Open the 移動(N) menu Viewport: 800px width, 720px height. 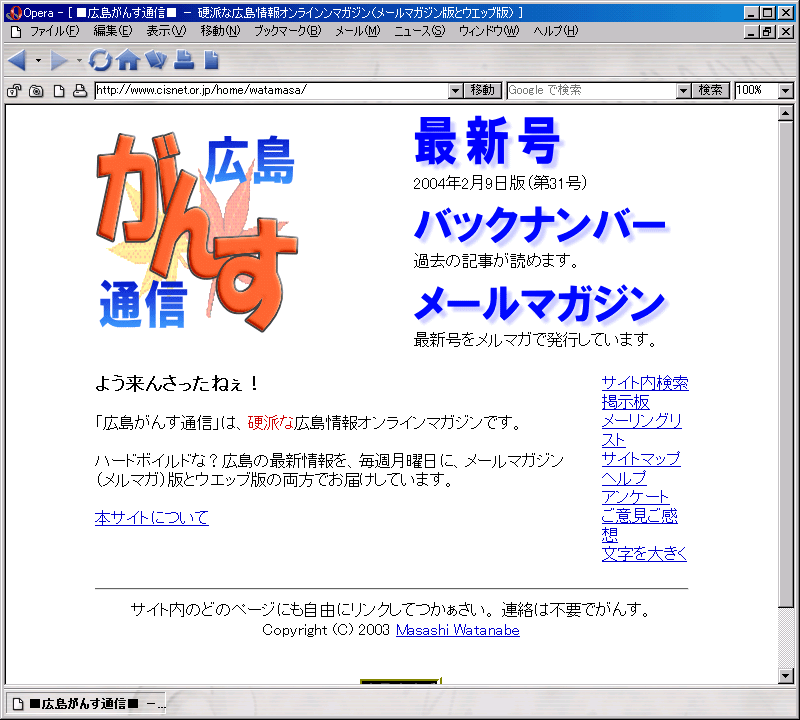point(220,31)
